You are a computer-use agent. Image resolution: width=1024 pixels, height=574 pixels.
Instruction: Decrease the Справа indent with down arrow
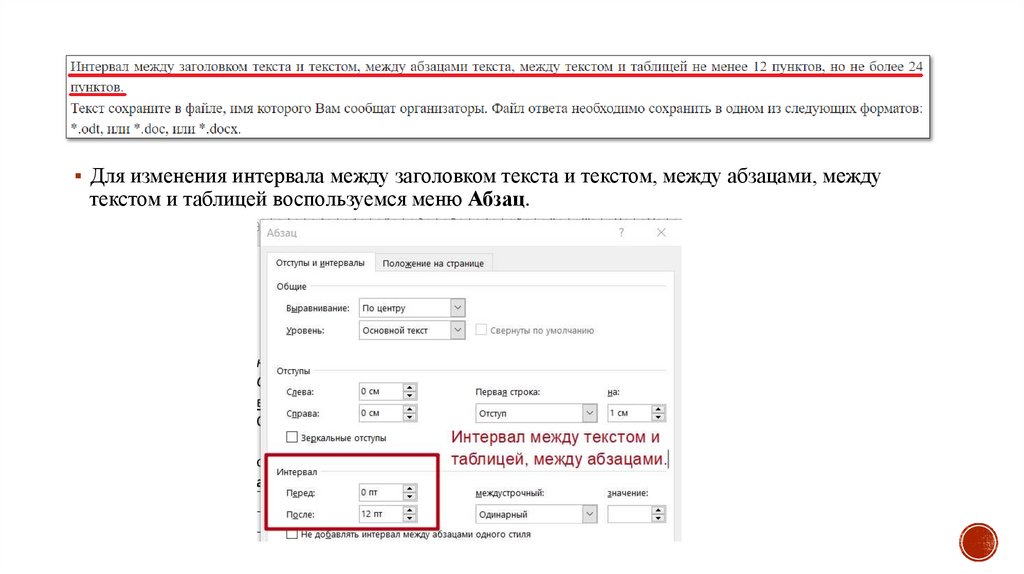point(409,417)
